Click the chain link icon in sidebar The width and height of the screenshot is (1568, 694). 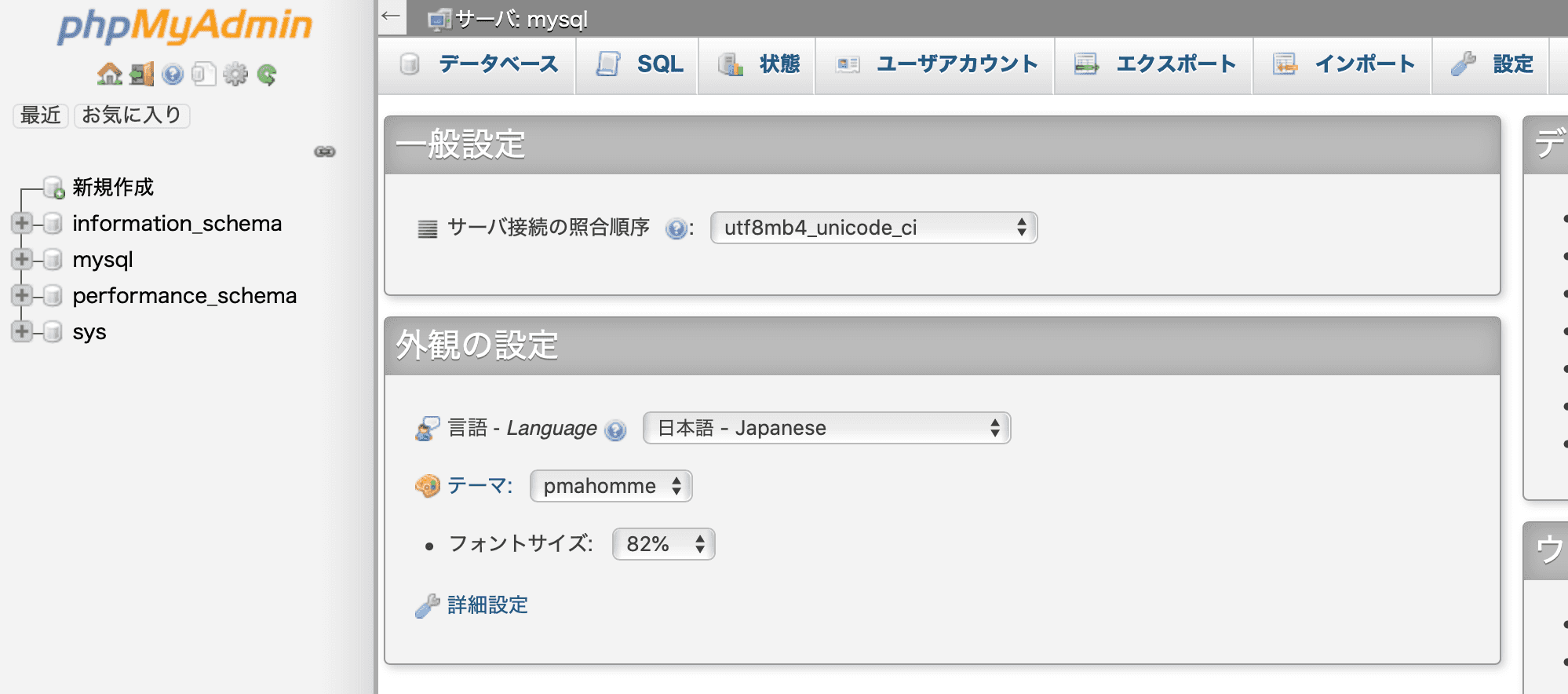(324, 152)
